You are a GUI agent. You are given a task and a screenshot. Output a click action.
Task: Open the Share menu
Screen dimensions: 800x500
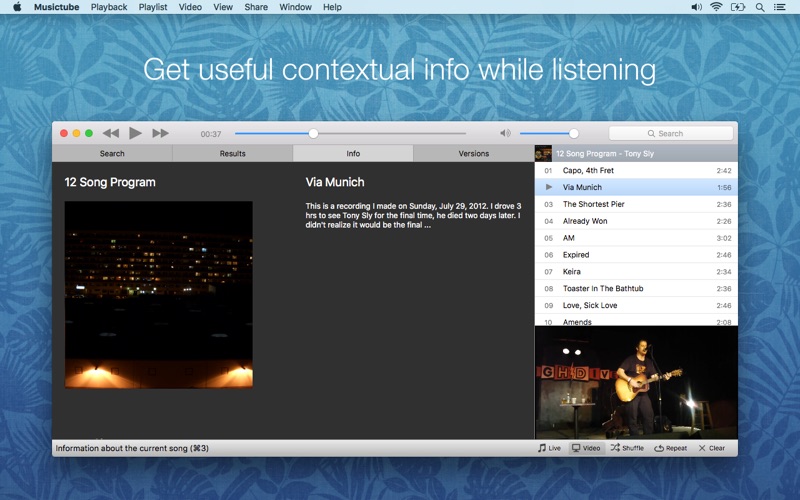coord(256,7)
